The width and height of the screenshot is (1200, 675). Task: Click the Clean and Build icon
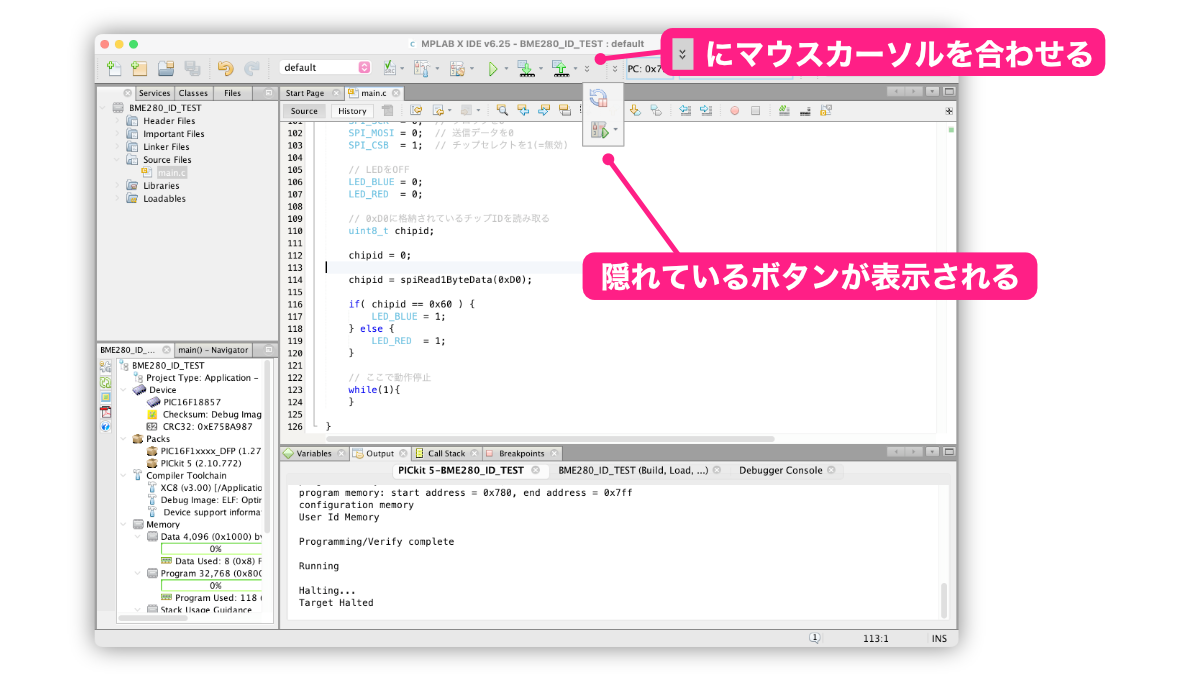click(x=456, y=68)
